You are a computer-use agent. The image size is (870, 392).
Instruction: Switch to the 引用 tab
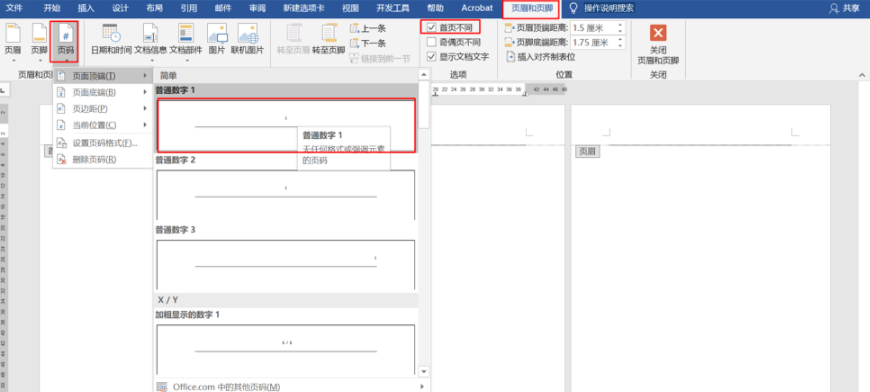click(189, 8)
